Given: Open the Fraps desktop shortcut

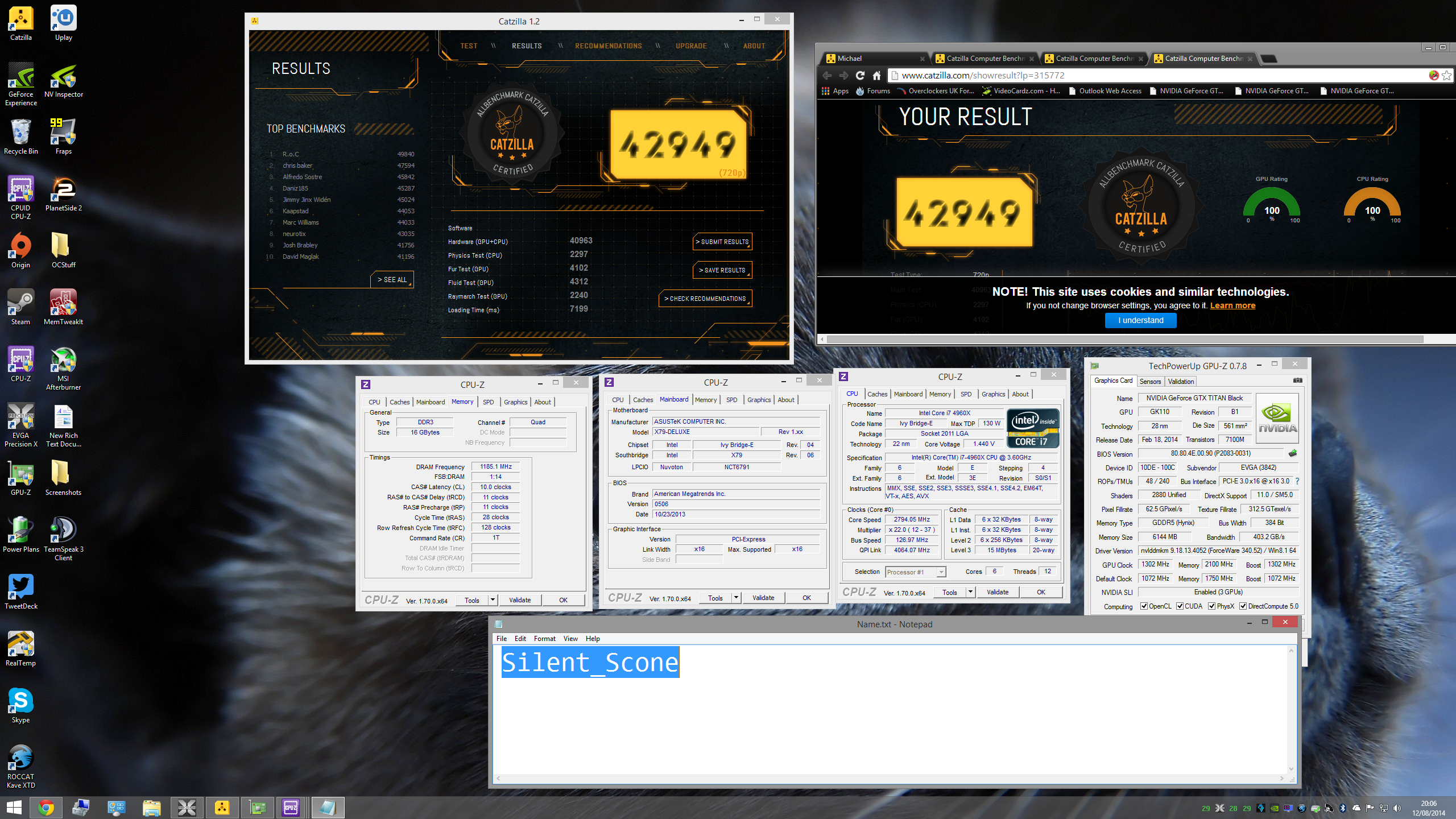Looking at the screenshot, I should pos(64,136).
